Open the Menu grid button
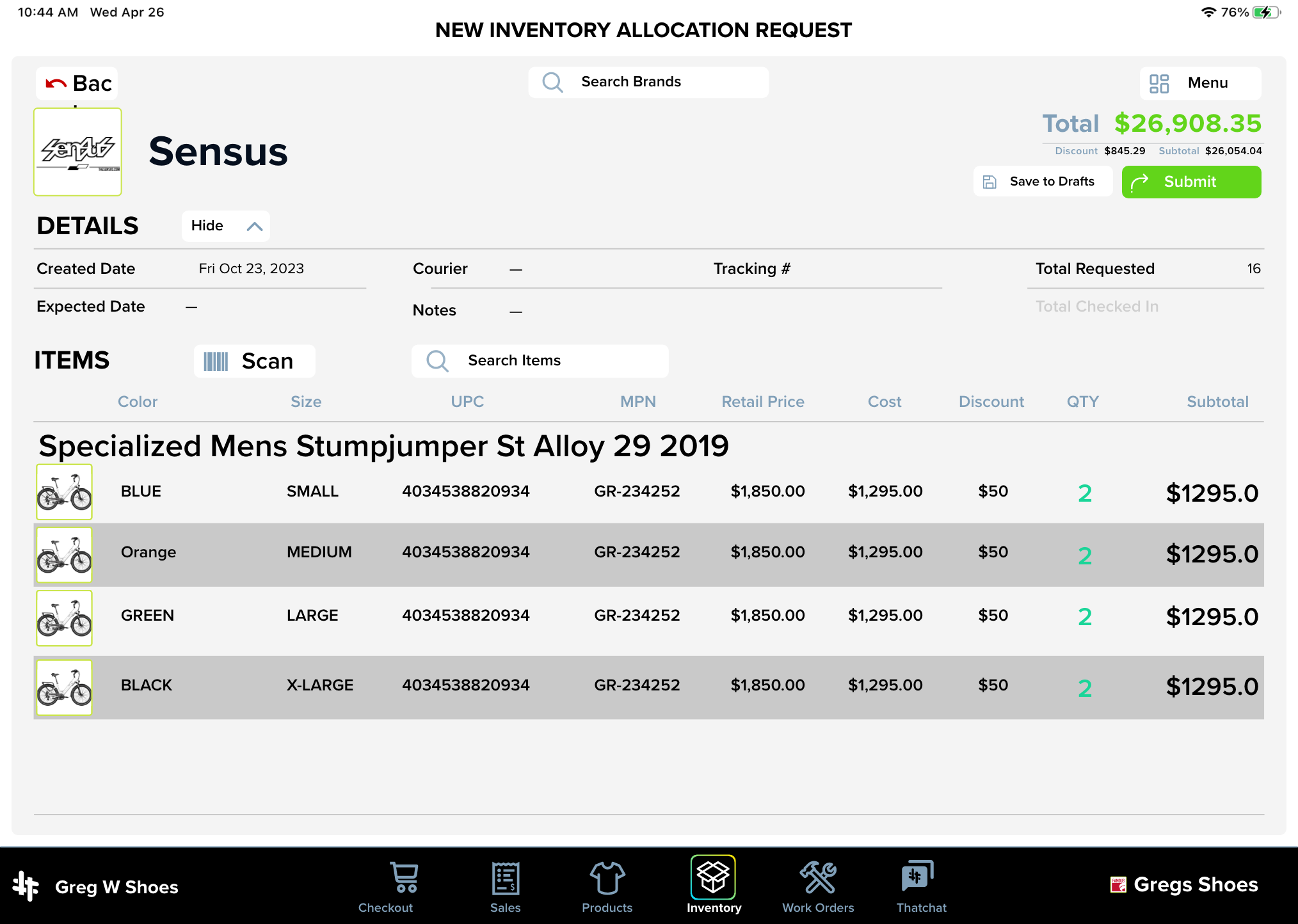This screenshot has width=1298, height=924. (1200, 83)
